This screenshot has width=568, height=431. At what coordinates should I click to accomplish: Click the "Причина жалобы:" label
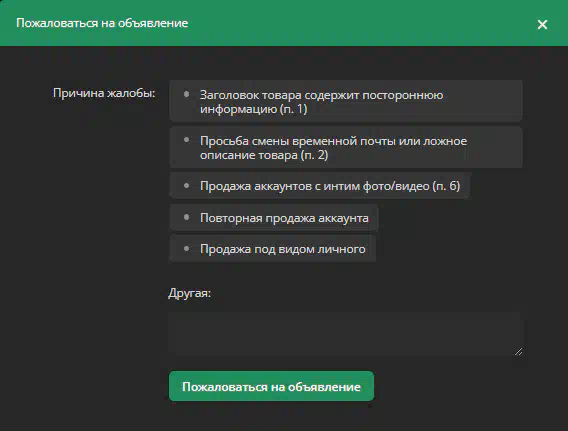point(104,93)
